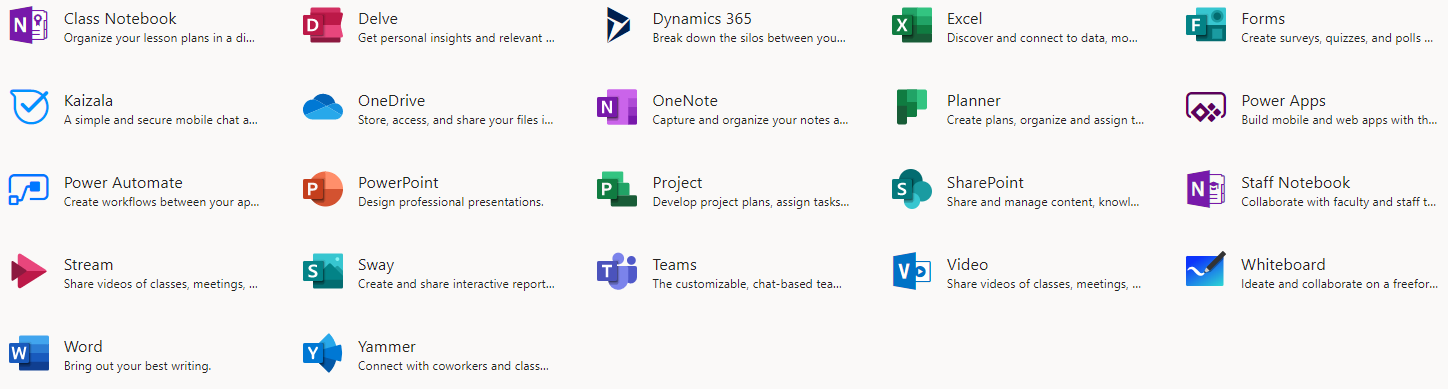Viewport: 1448px width, 389px height.
Task: Open the Power Apps title link
Action: point(1283,101)
